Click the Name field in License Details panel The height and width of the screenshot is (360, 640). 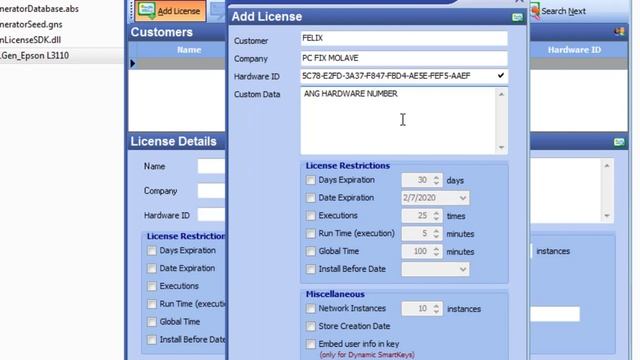[211, 166]
